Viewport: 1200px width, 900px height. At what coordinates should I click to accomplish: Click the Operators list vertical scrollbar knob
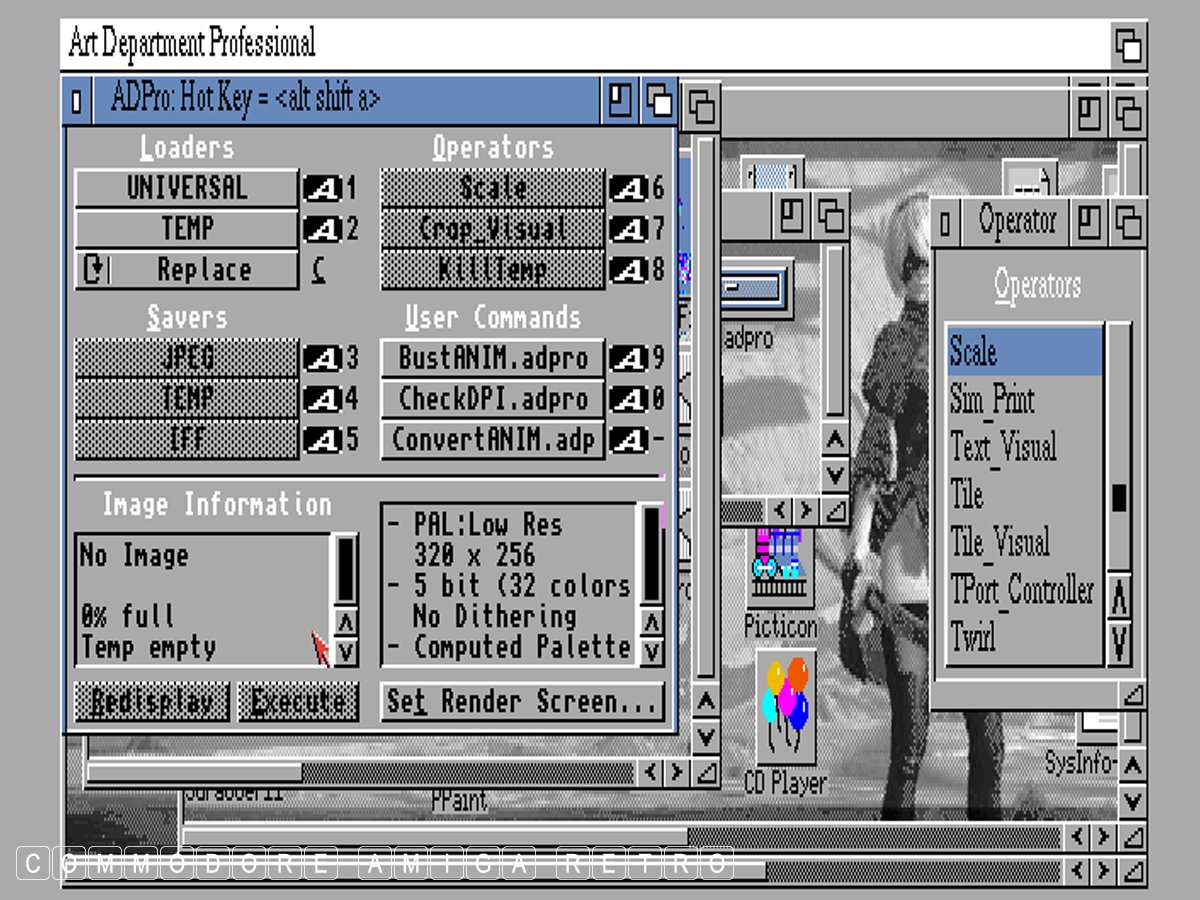(x=1119, y=497)
